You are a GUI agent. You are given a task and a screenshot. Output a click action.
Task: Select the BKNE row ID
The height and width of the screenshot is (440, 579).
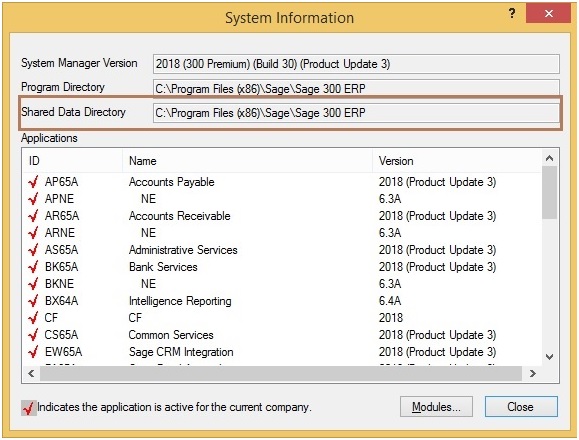click(x=59, y=283)
